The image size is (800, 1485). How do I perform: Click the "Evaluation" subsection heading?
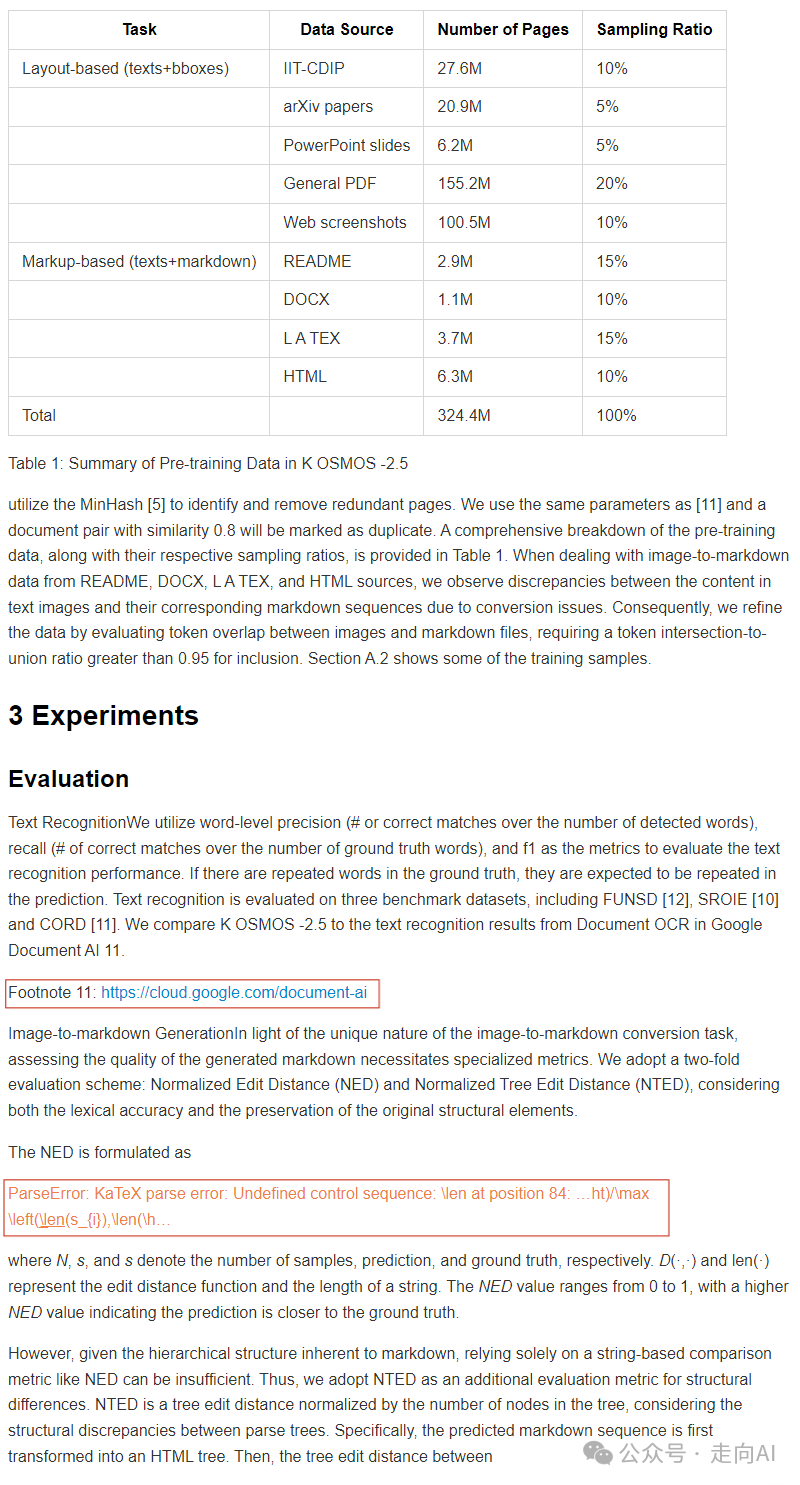[68, 779]
